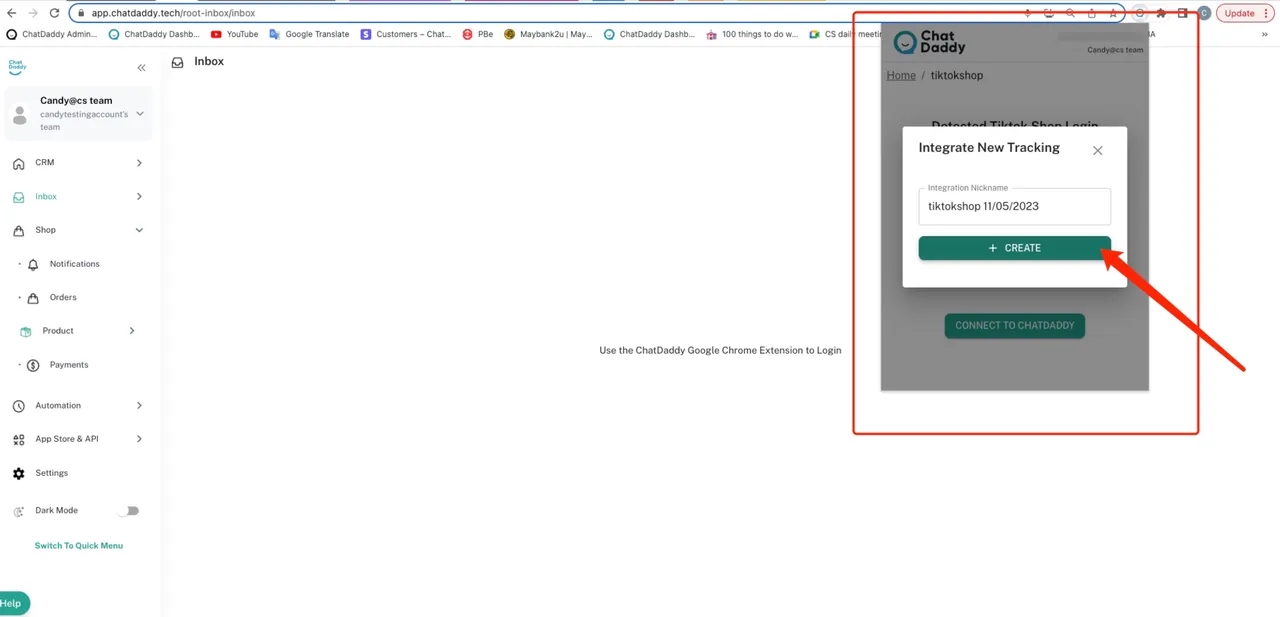Click the Inbox tray icon in sidebar
The width and height of the screenshot is (1280, 617).
[x=18, y=198]
